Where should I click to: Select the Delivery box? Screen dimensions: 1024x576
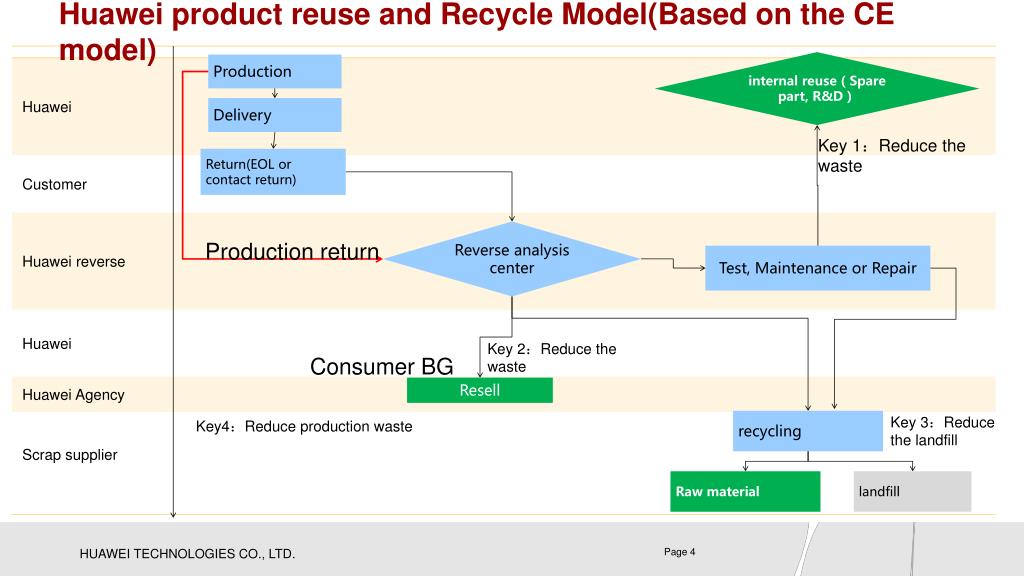tap(274, 115)
